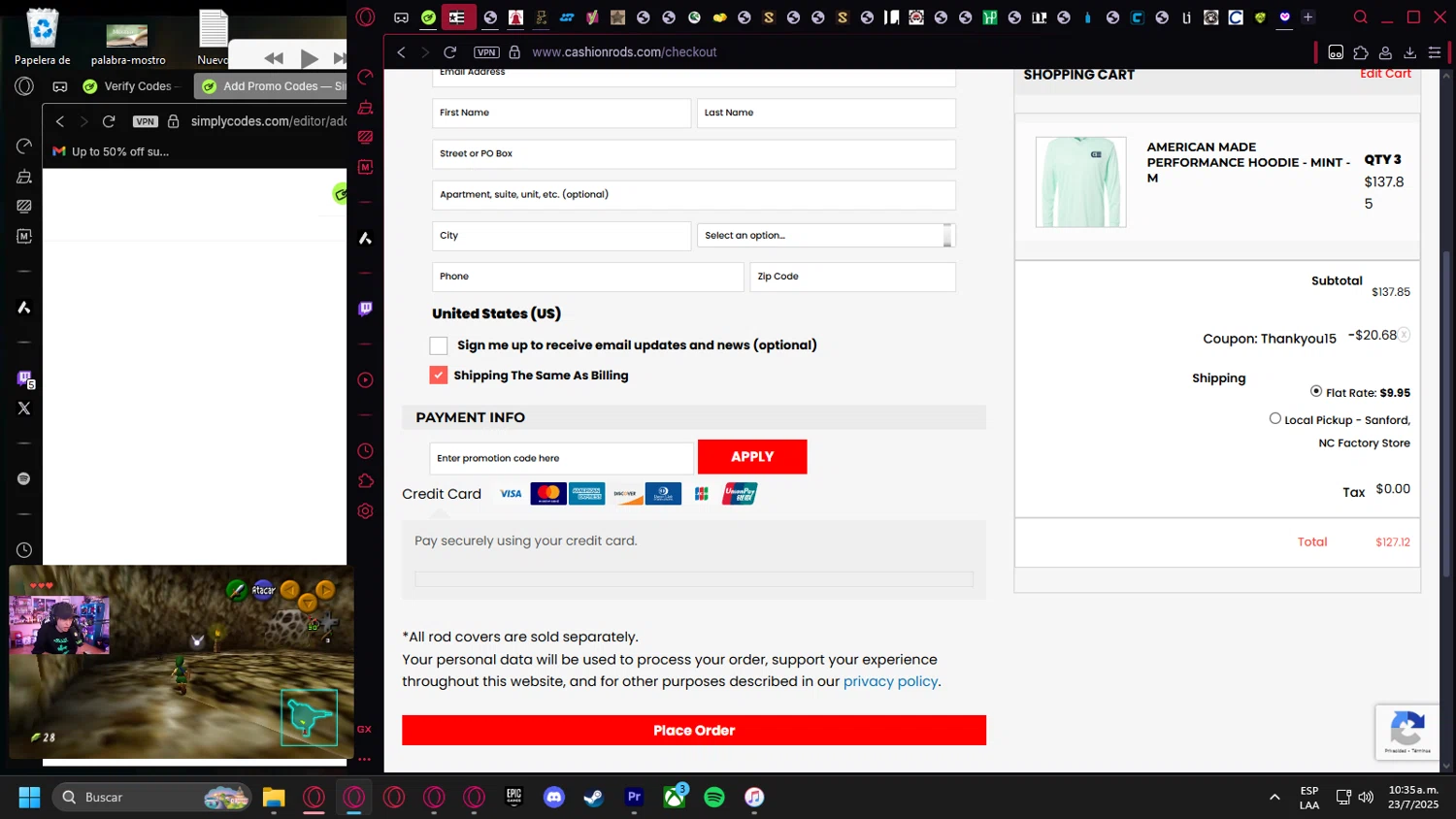This screenshot has width=1456, height=819.
Task: Click Street or PO Box field
Action: tap(694, 154)
